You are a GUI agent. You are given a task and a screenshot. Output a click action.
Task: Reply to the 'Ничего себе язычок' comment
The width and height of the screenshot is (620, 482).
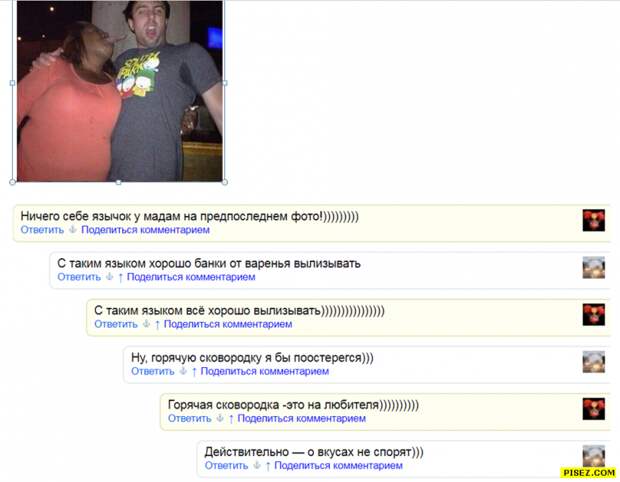point(42,230)
